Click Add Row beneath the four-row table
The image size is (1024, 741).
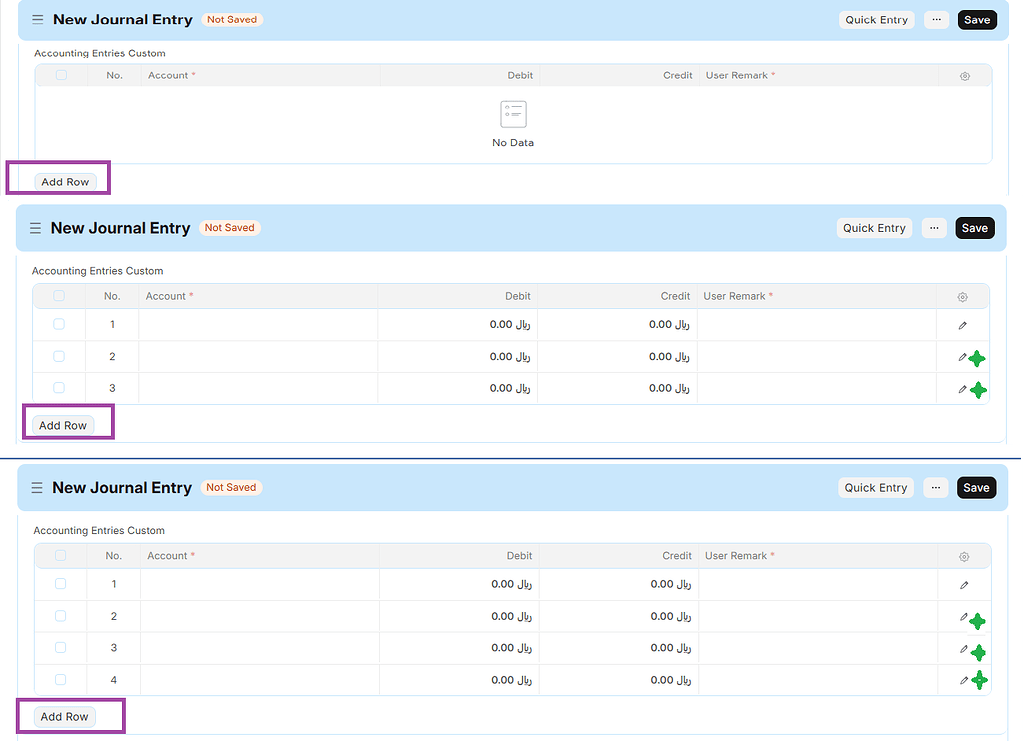pos(65,717)
